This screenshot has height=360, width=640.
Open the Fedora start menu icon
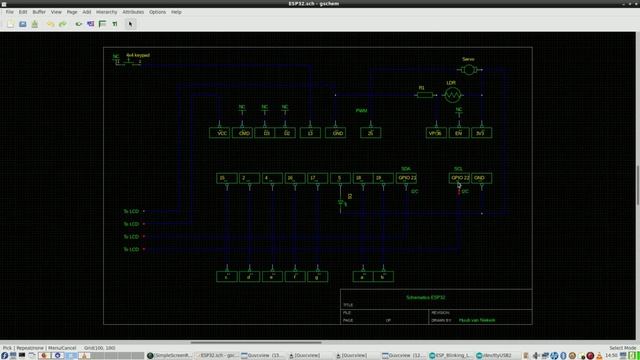[4, 356]
